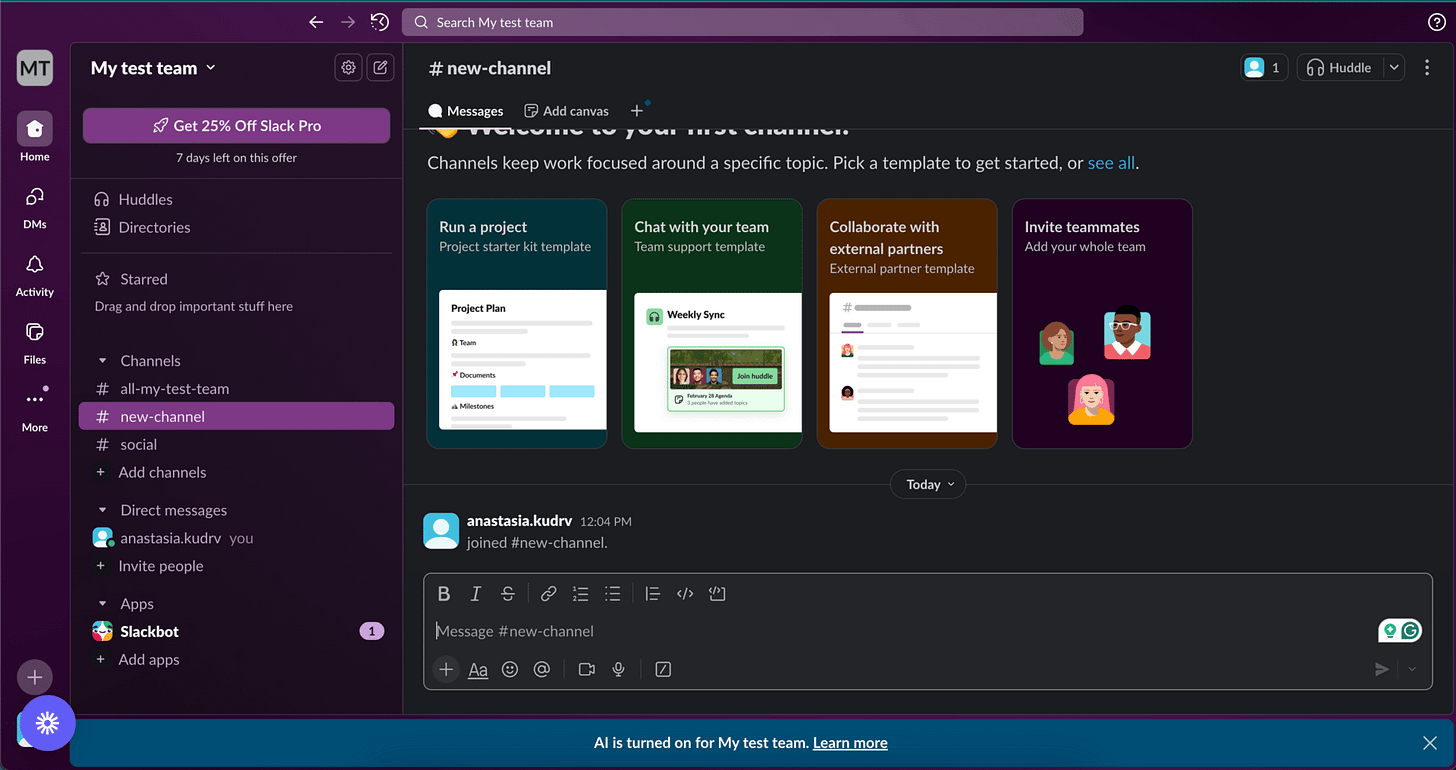Collapse the Channels section
Viewport: 1456px width, 770px height.
[102, 361]
